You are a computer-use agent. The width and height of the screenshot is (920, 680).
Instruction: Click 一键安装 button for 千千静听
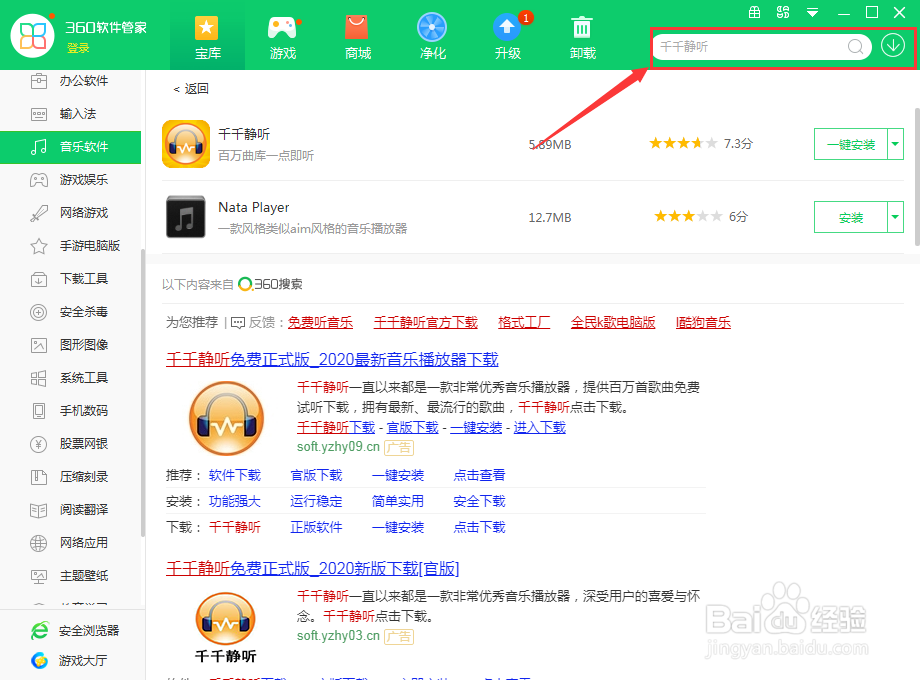[x=850, y=144]
